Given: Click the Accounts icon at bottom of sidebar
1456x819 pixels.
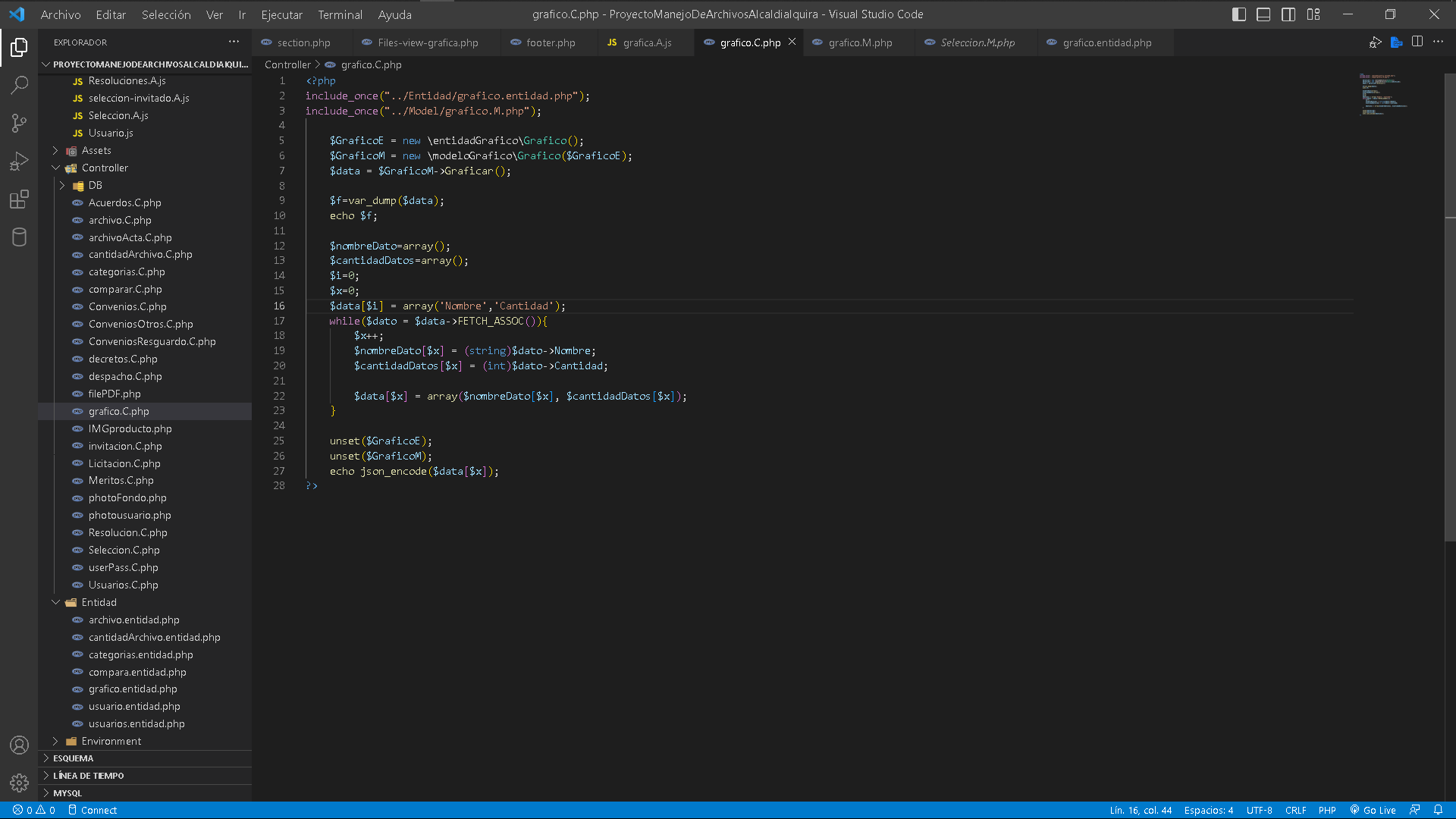Looking at the screenshot, I should click(18, 746).
